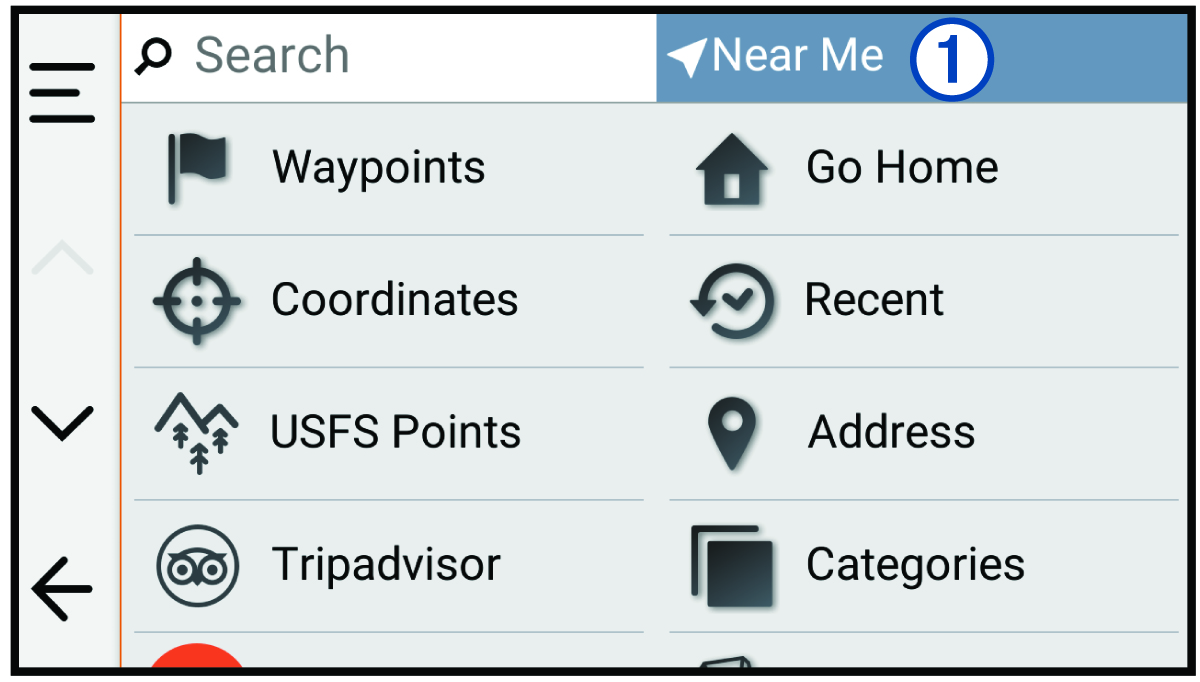Expand the list with the down chevron
1200x682 pixels.
(62, 422)
